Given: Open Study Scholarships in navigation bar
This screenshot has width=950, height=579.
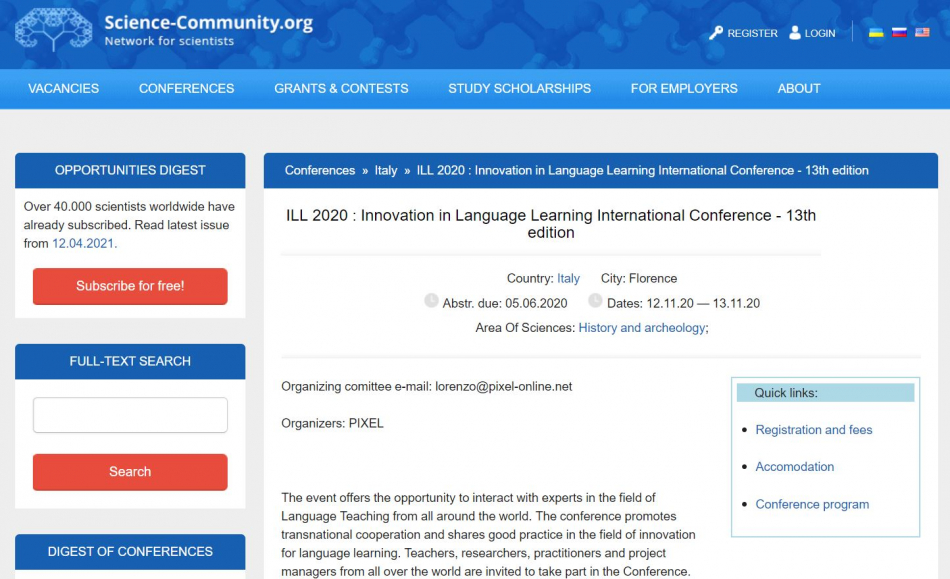Looking at the screenshot, I should 519,89.
